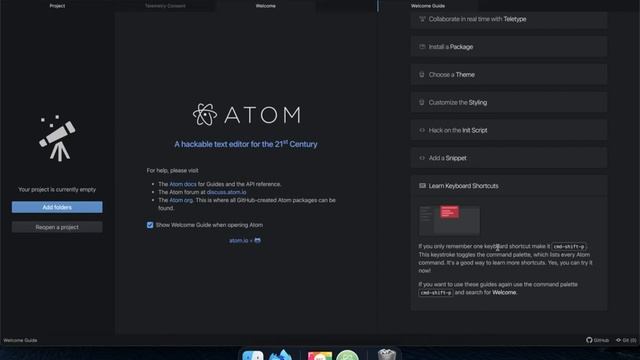Open the Atom org link
The height and width of the screenshot is (360, 640).
[181, 200]
